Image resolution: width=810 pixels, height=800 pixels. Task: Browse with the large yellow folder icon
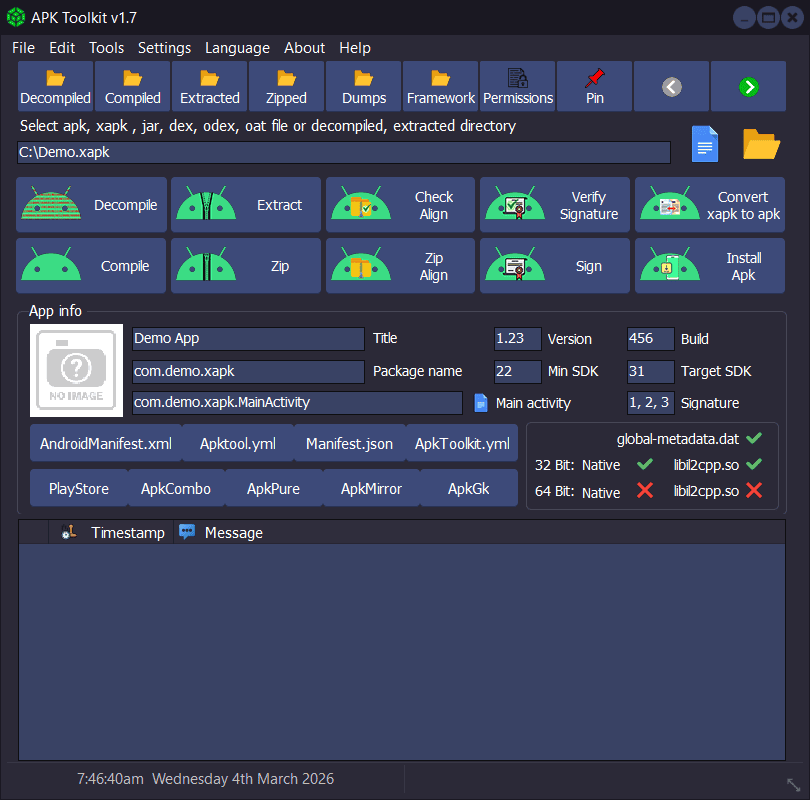pos(761,144)
